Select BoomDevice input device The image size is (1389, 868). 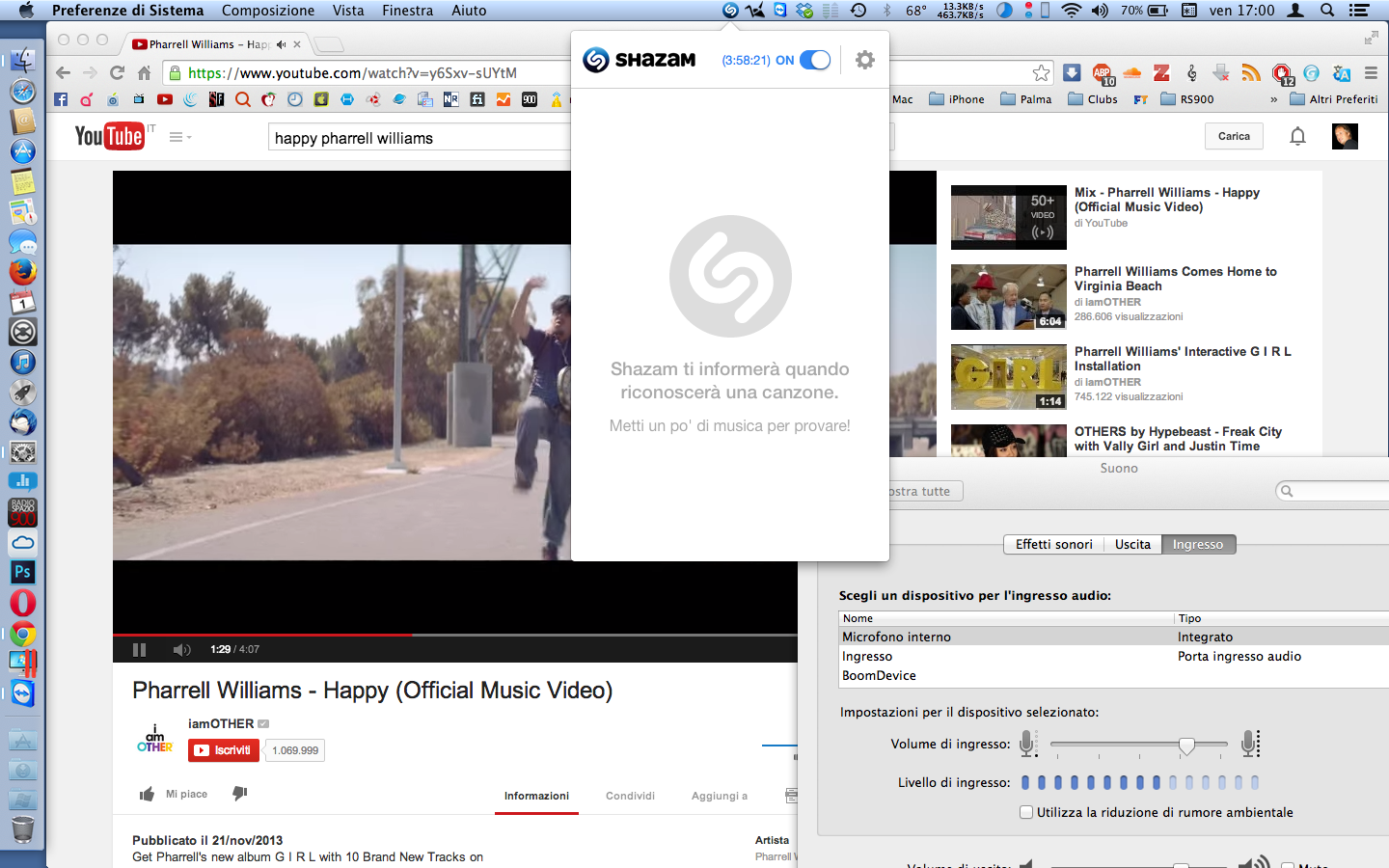(x=1114, y=675)
